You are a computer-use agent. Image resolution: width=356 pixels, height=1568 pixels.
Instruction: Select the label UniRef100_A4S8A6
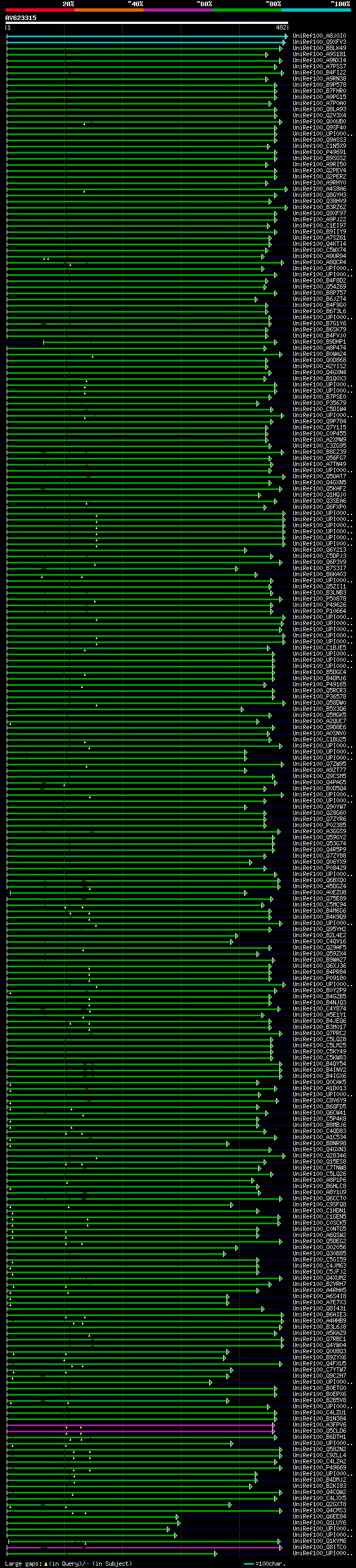[319, 189]
